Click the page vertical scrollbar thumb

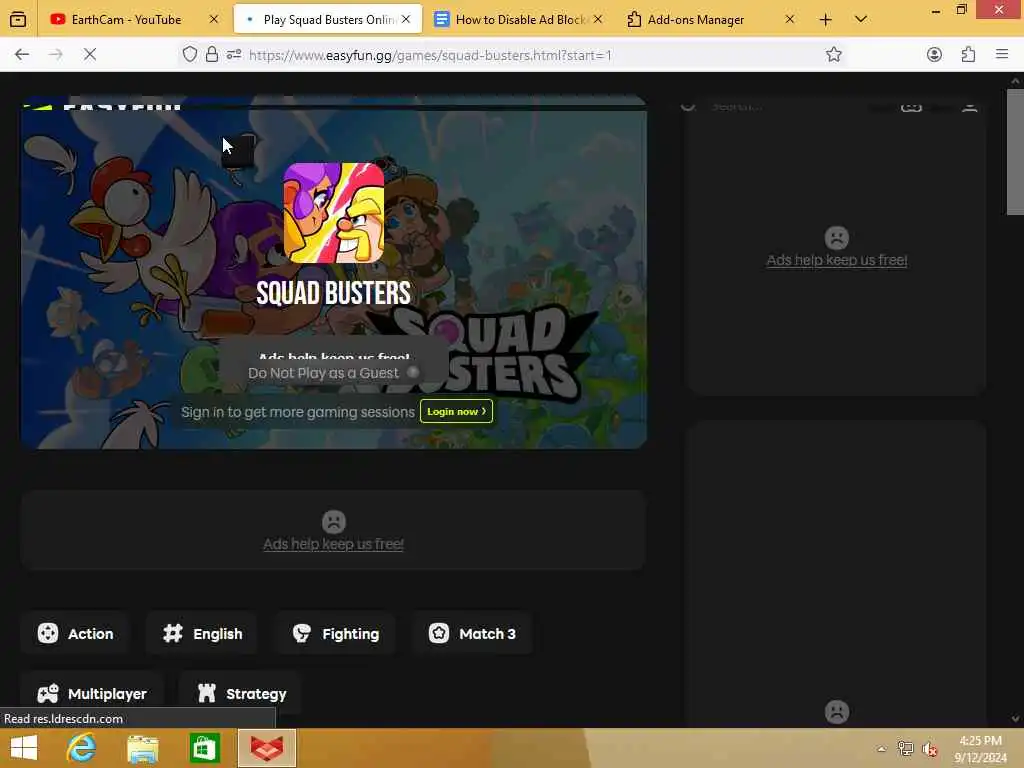pos(1015,152)
